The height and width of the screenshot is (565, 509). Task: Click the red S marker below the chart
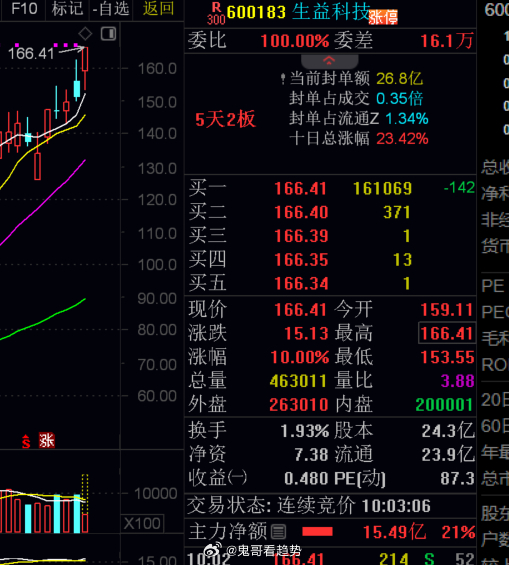click(26, 441)
